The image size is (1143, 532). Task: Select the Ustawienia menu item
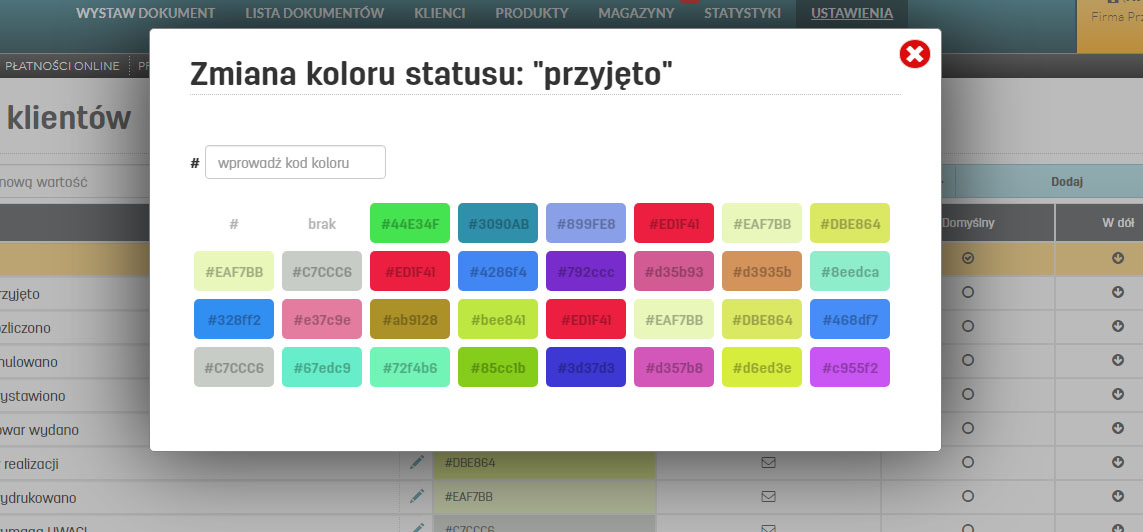coord(851,13)
